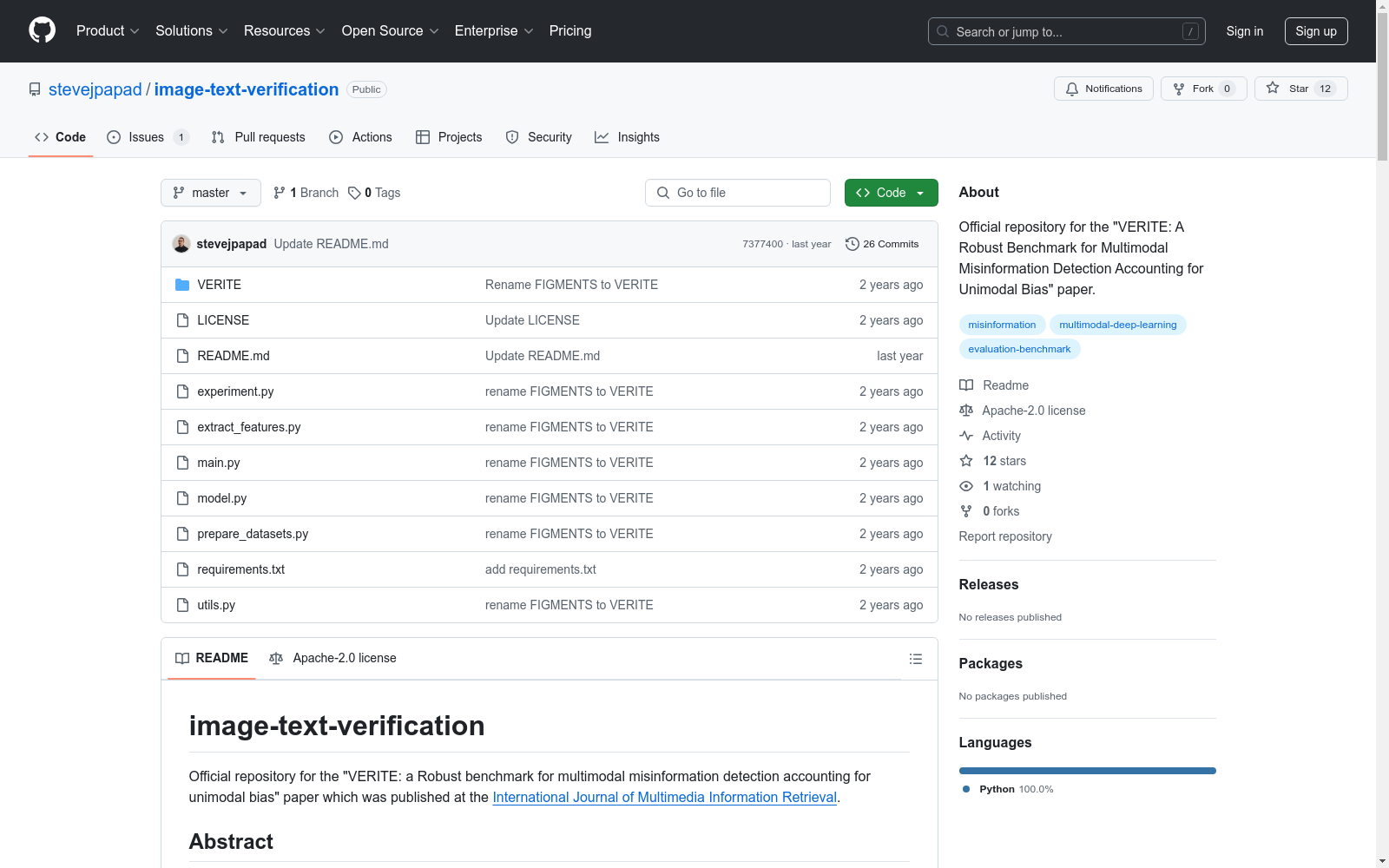
Task: Open the README.md file
Action: (234, 356)
